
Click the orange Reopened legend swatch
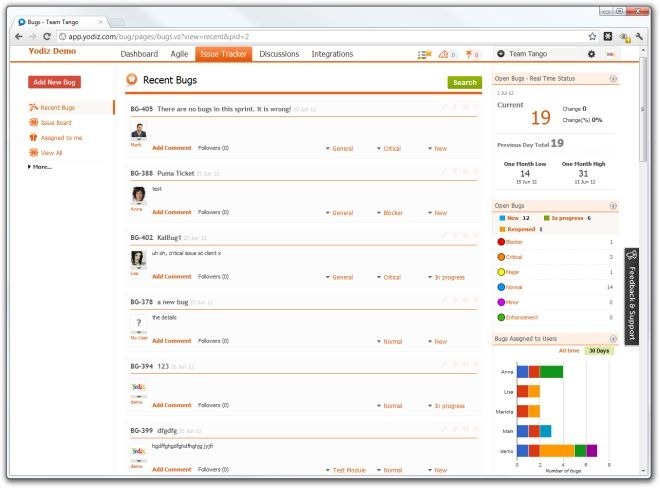502,229
